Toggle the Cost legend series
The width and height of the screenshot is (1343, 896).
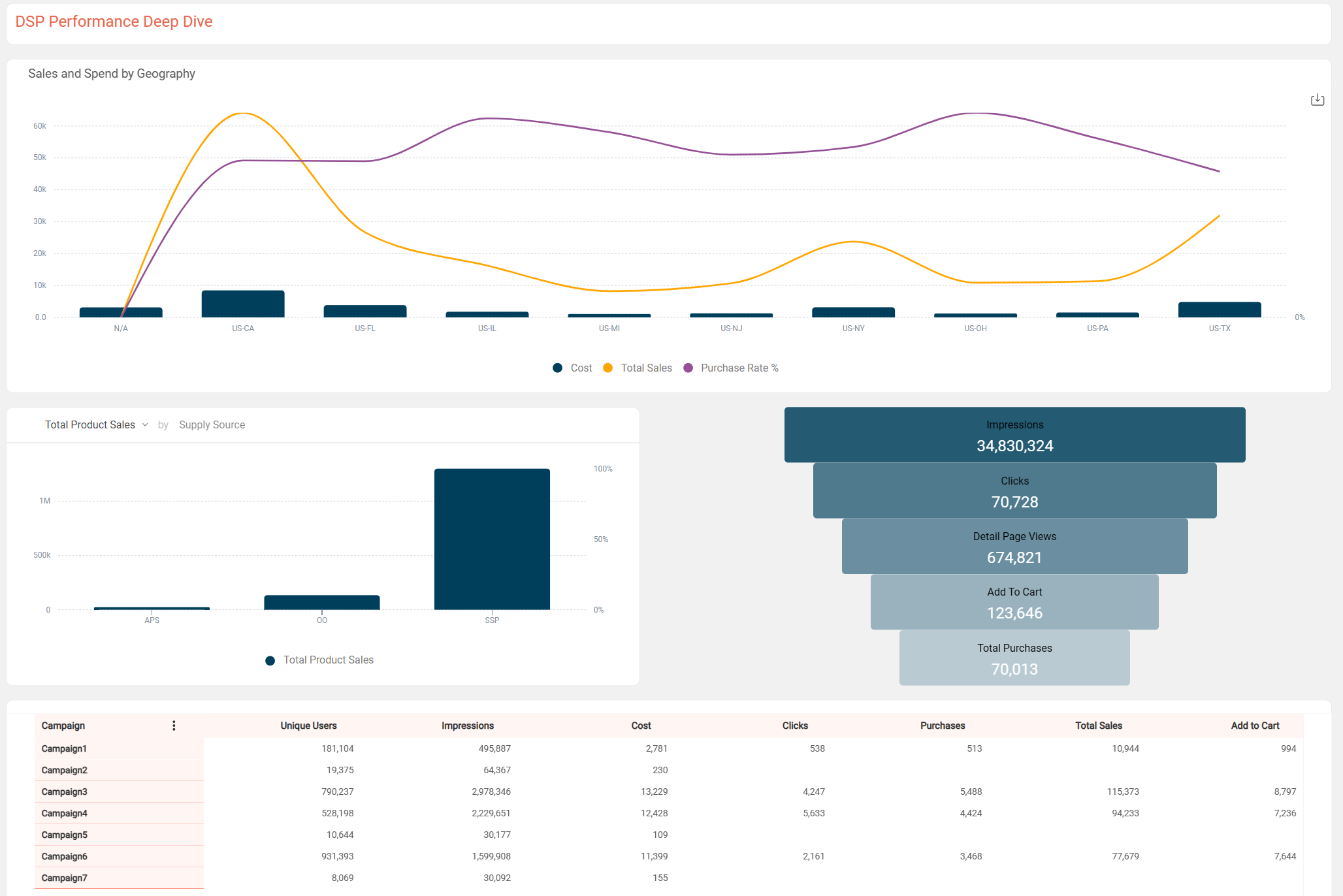click(x=581, y=368)
